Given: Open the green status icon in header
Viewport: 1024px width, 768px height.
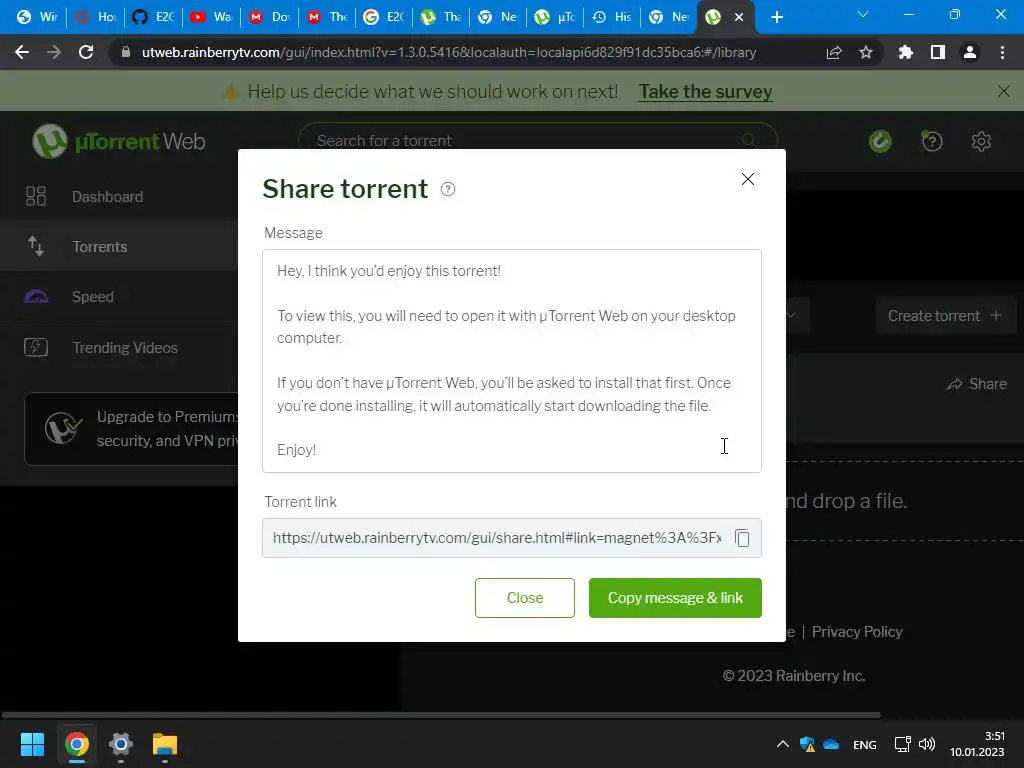Looking at the screenshot, I should pyautogui.click(x=880, y=141).
